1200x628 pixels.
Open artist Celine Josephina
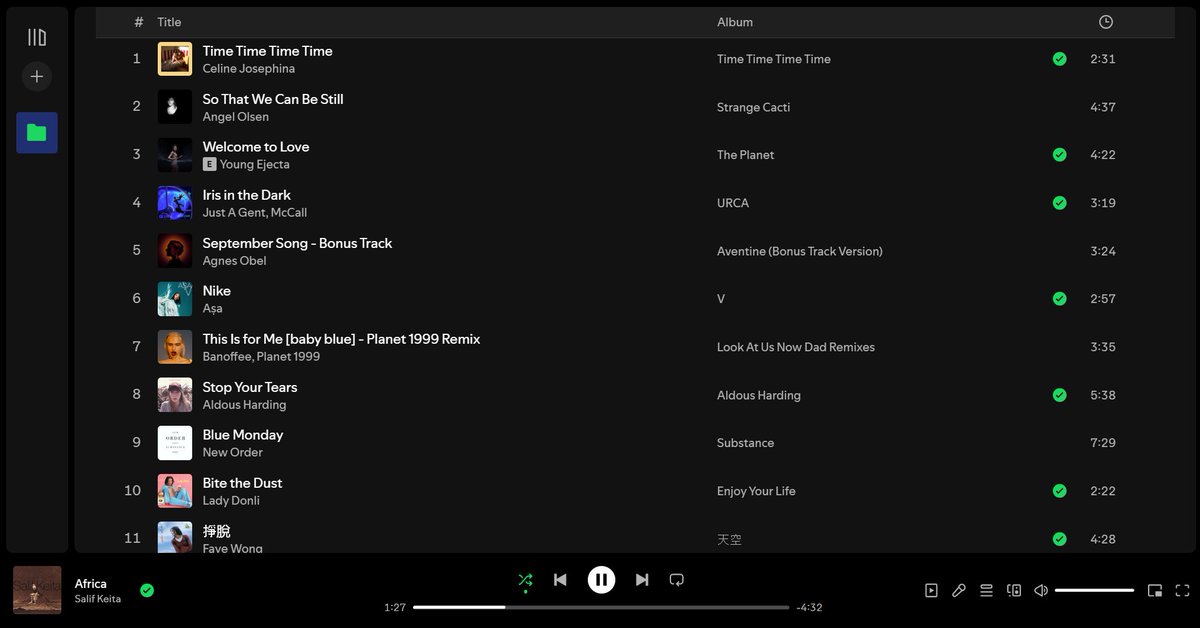pos(249,69)
